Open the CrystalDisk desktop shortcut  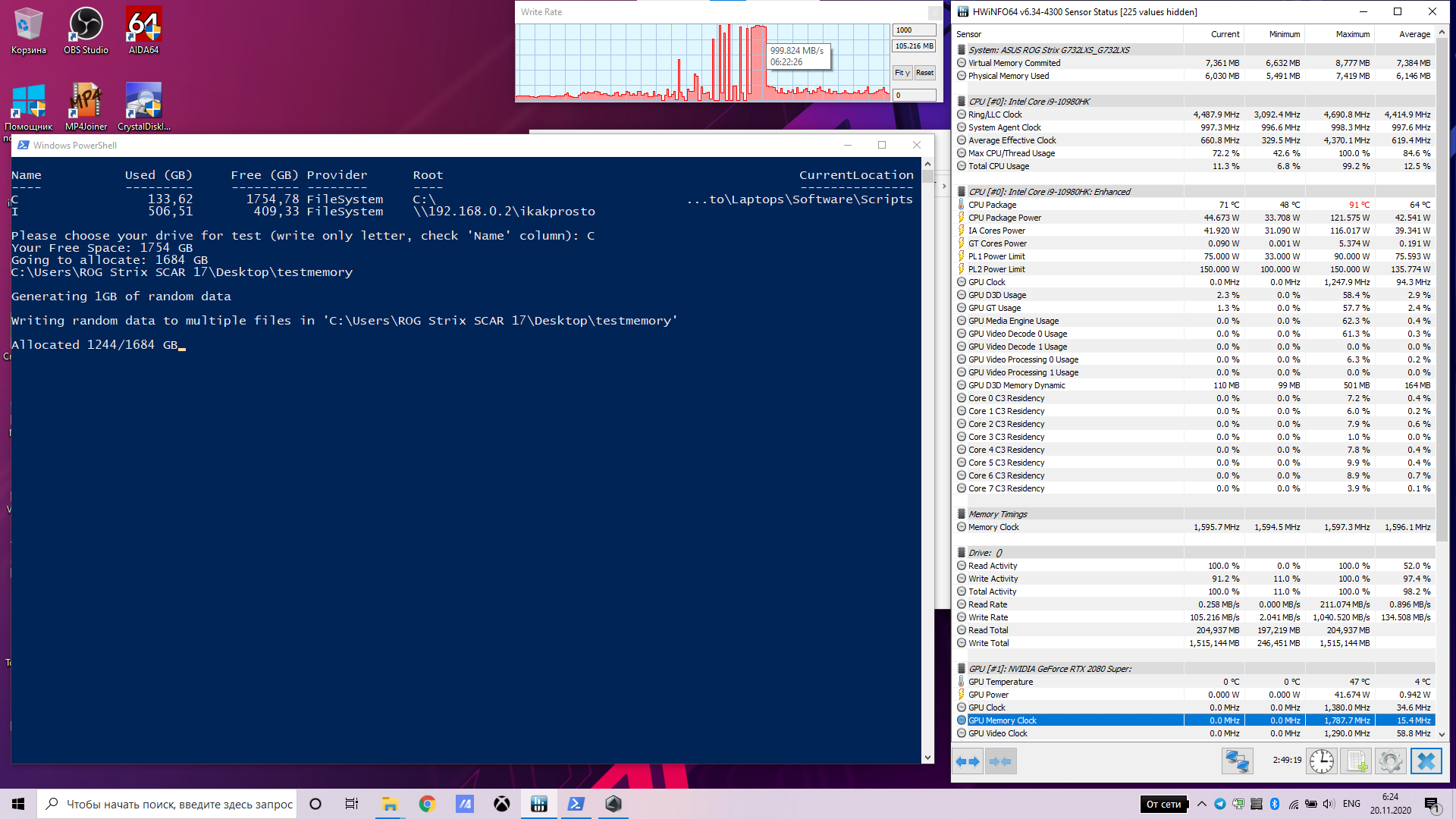[143, 107]
